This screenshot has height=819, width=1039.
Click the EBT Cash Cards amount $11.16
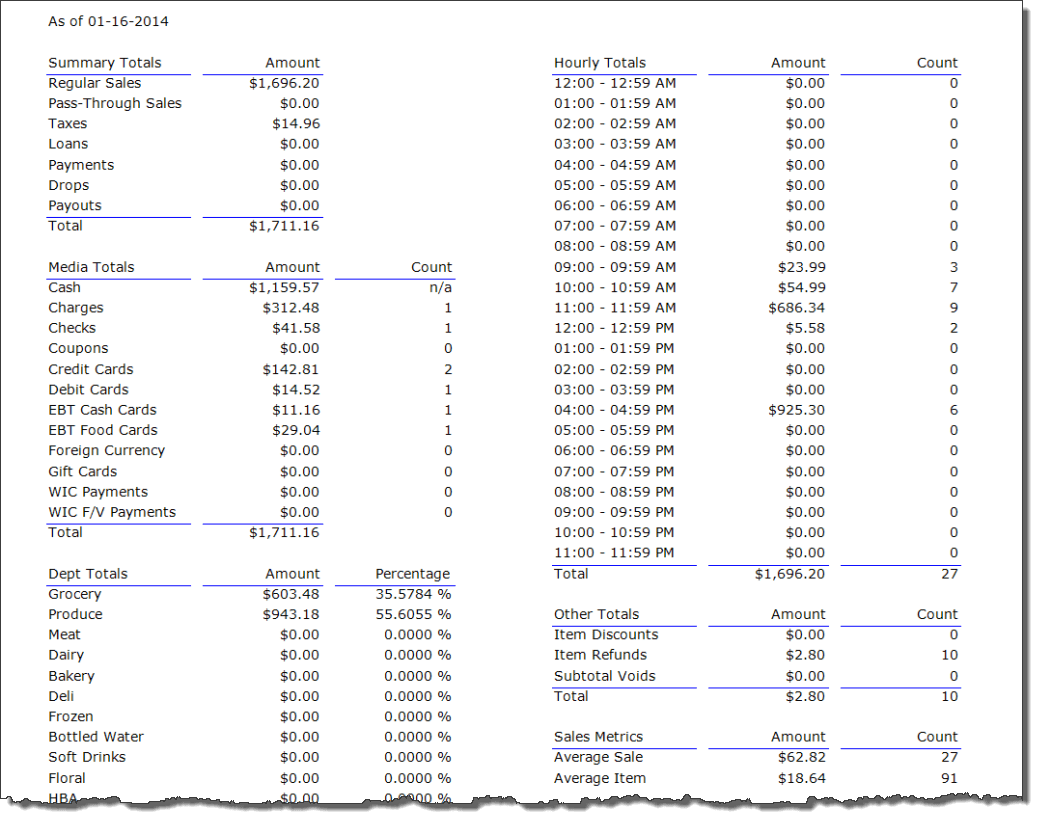tap(296, 410)
